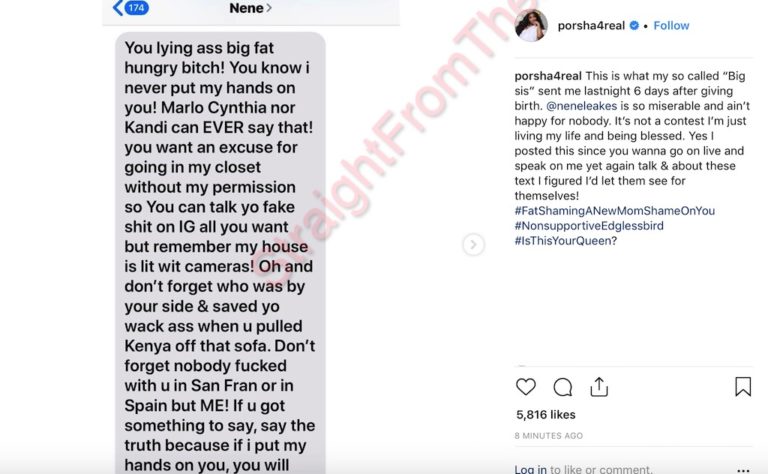View the 5,816 likes list

click(x=546, y=415)
